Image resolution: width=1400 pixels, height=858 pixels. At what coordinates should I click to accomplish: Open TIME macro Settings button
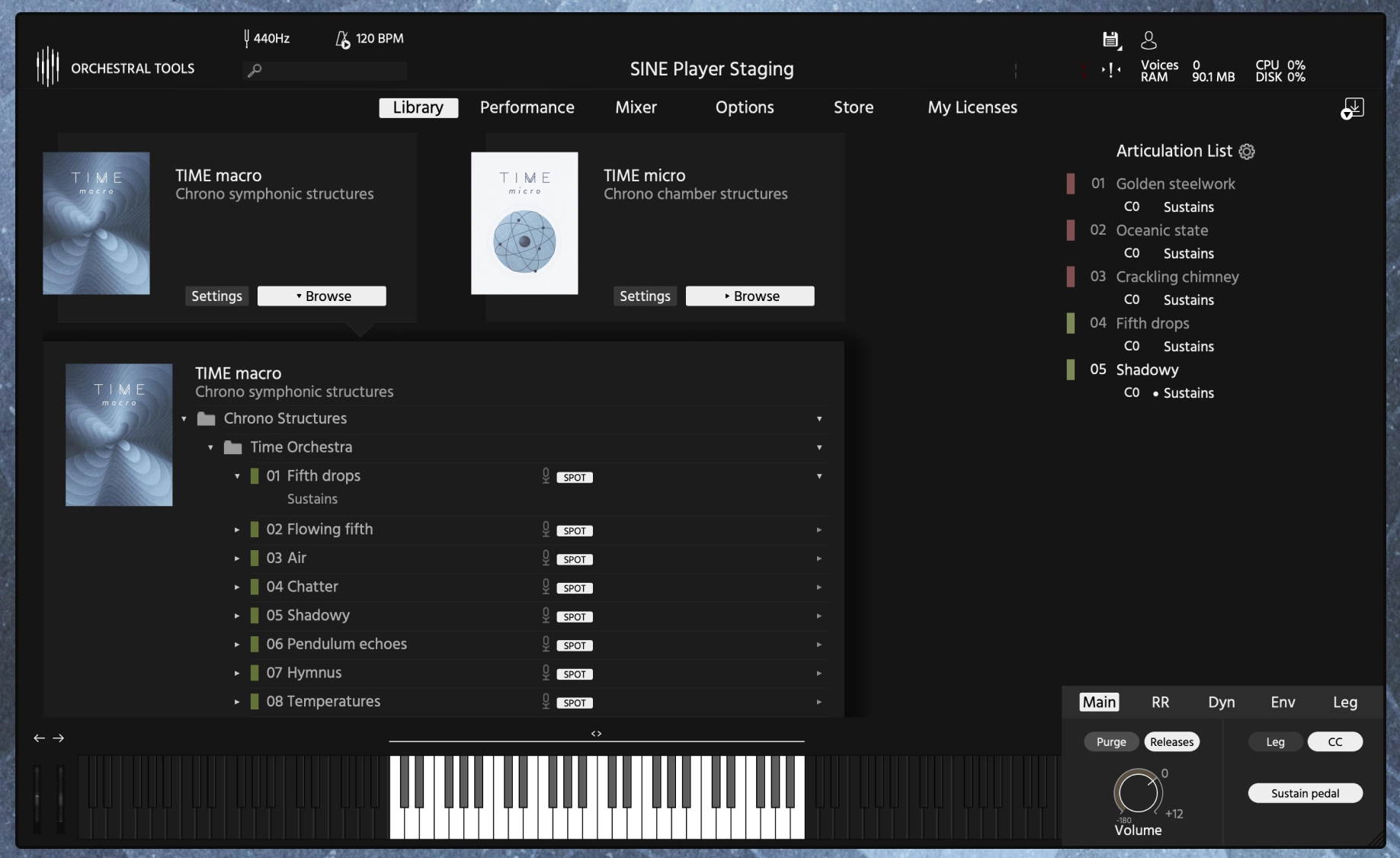coord(216,296)
